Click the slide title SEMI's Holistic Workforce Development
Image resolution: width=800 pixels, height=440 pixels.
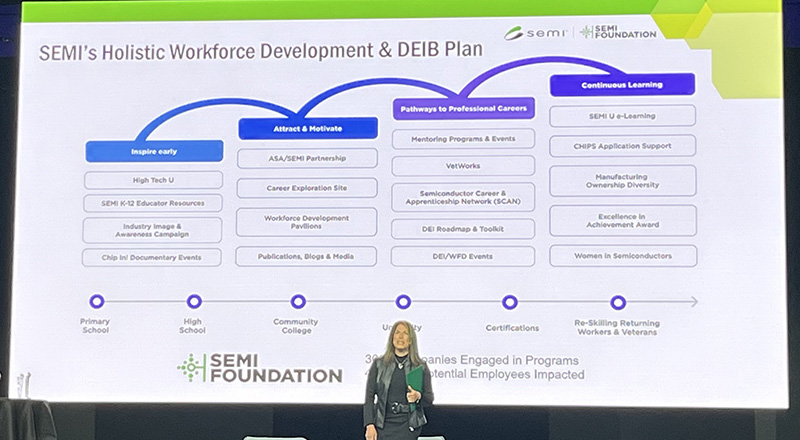pos(260,51)
